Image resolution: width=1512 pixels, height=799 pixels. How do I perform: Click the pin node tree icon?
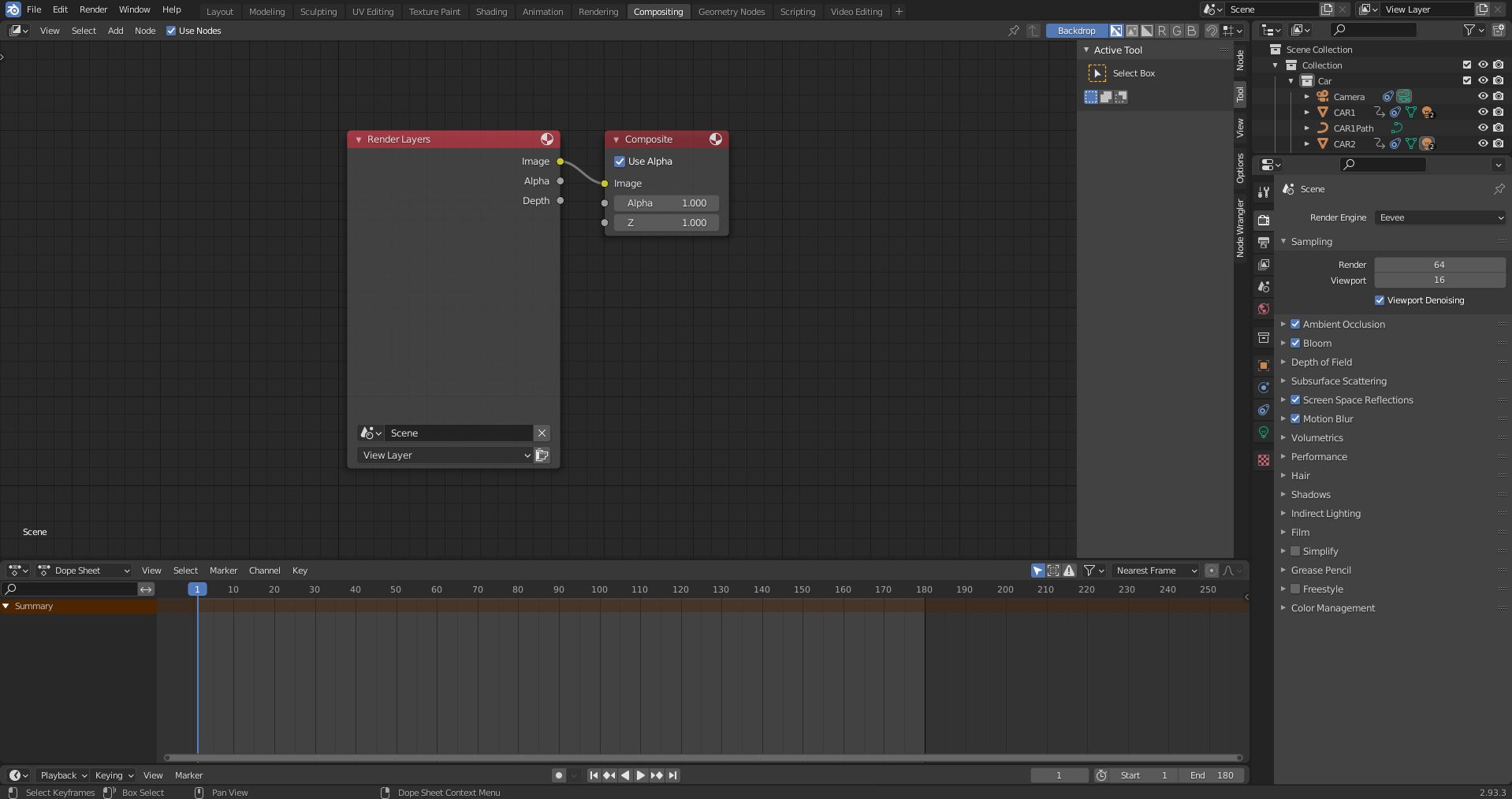tap(1014, 31)
